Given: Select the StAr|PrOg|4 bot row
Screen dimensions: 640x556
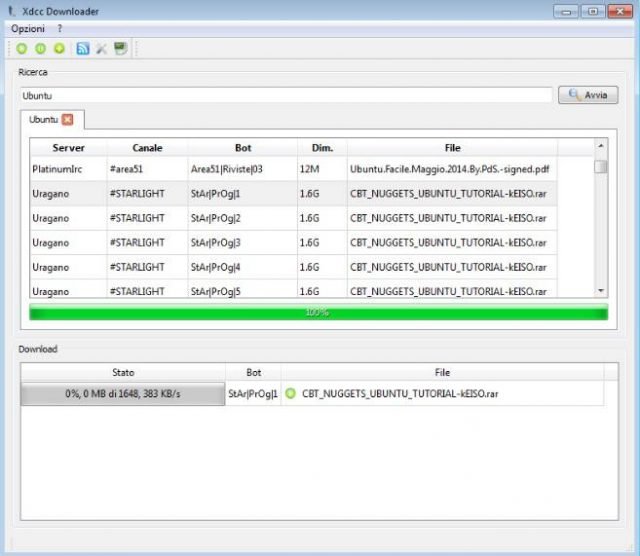Looking at the screenshot, I should (243, 267).
